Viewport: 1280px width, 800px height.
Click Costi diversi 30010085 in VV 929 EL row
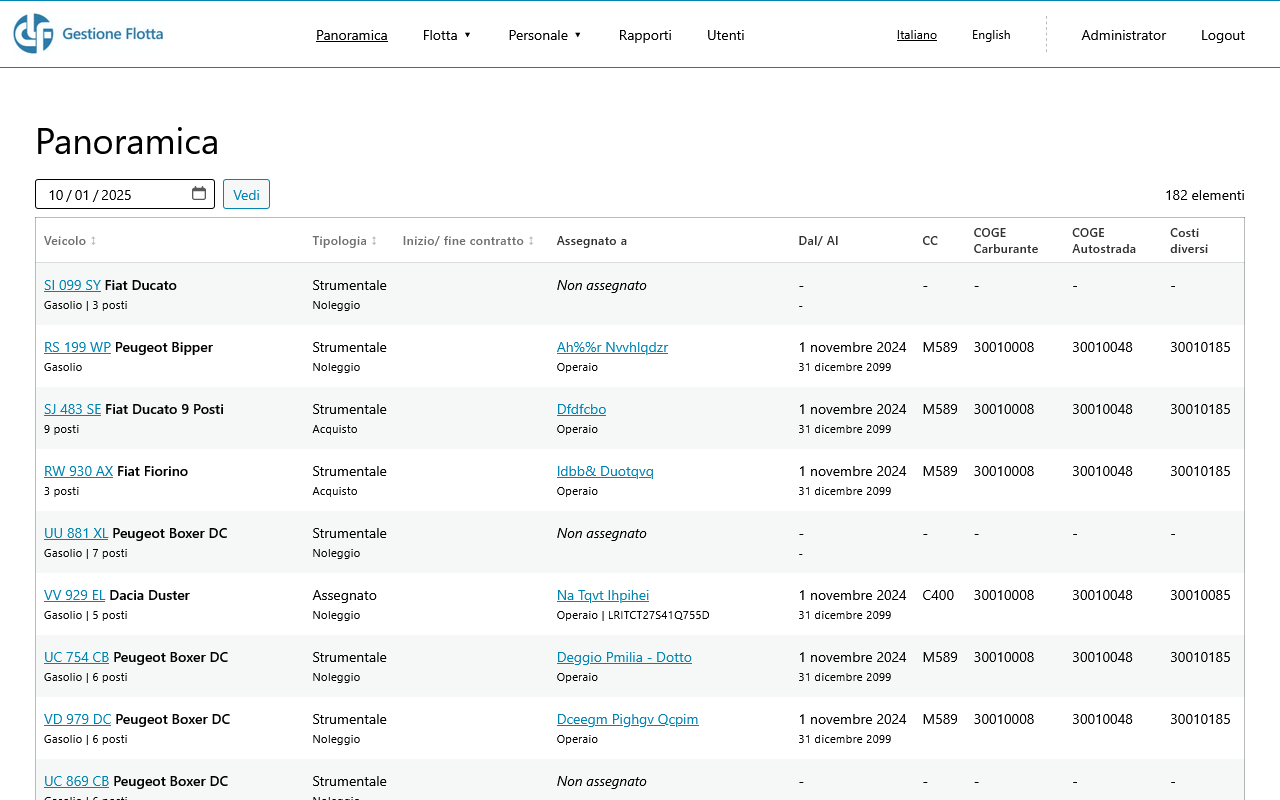[x=1200, y=595]
